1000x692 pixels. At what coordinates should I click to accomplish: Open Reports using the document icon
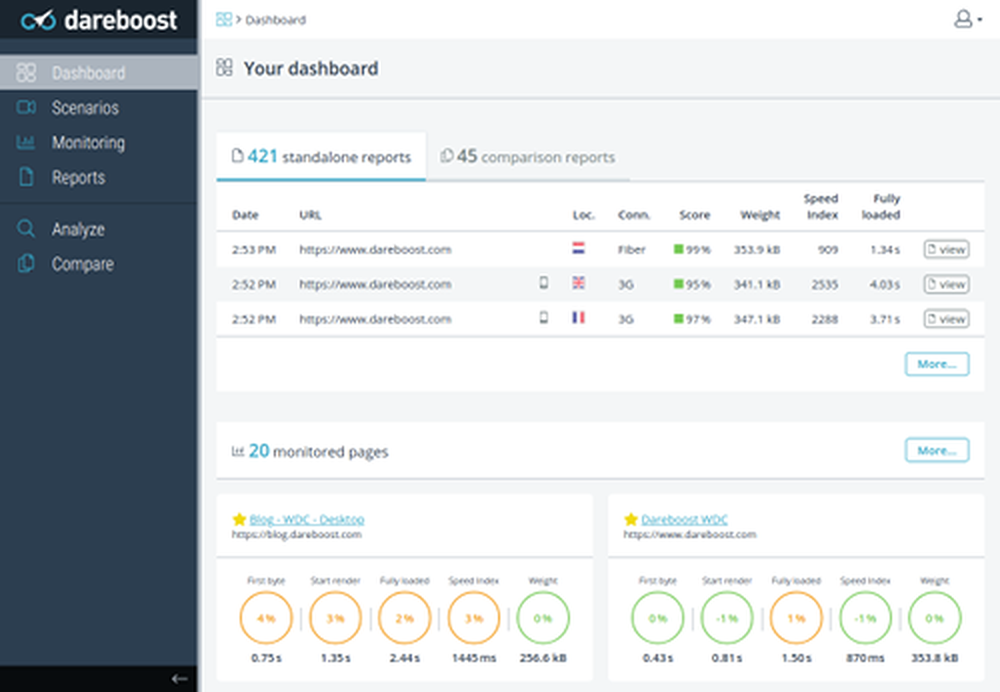pos(26,177)
